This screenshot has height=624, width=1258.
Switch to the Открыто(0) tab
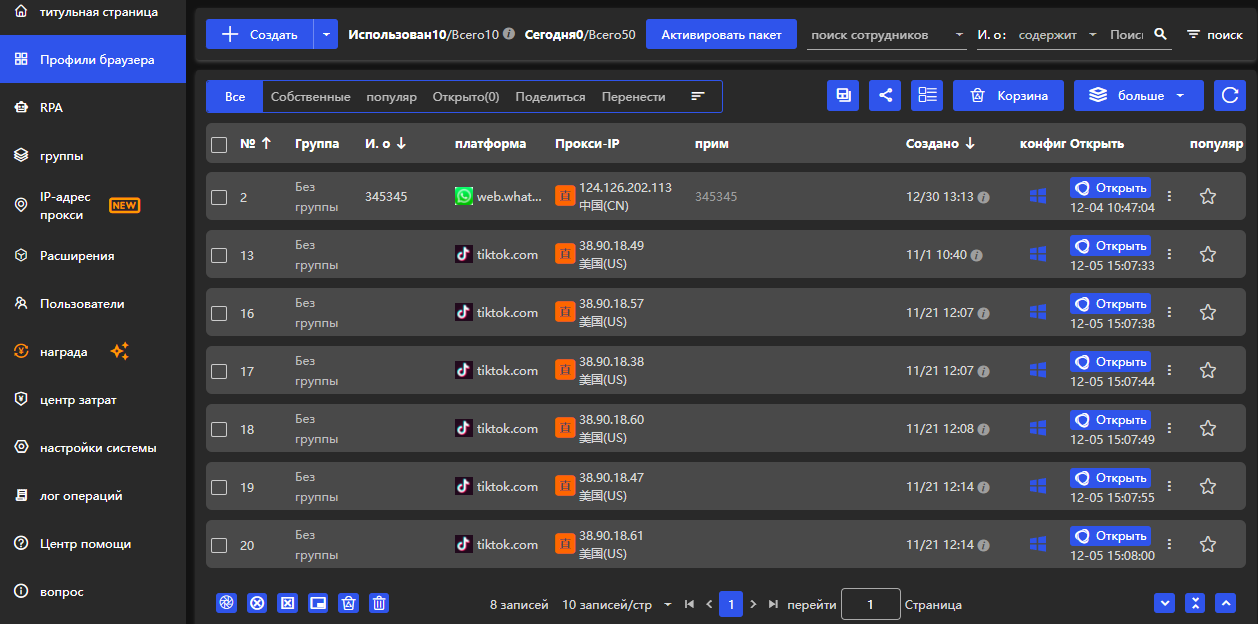[x=466, y=97]
